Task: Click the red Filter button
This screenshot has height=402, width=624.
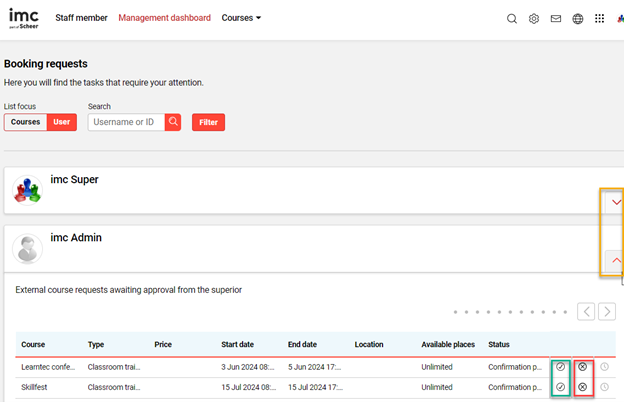Action: [208, 122]
